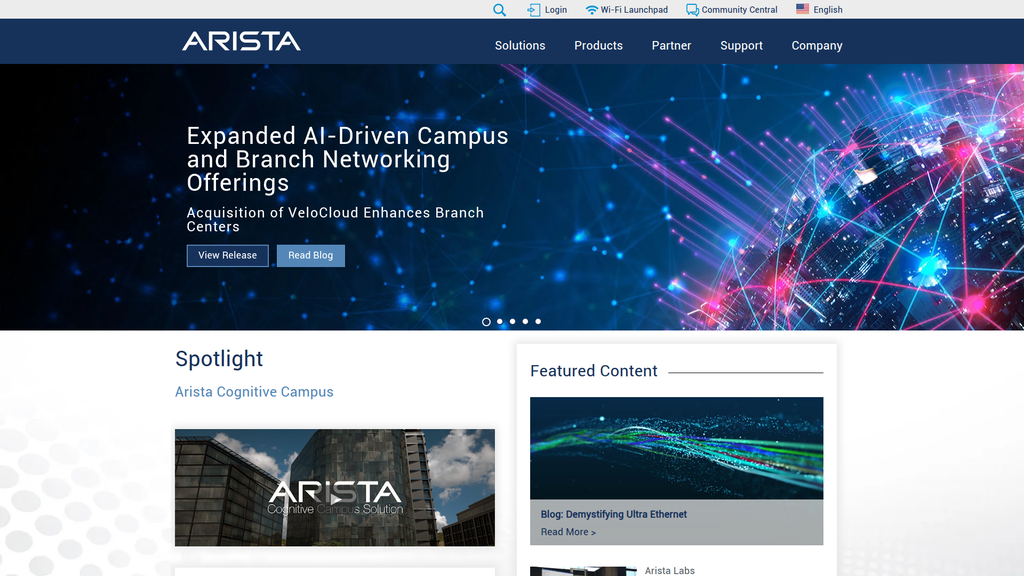Open the English language selector
The image size is (1024, 576).
click(827, 10)
